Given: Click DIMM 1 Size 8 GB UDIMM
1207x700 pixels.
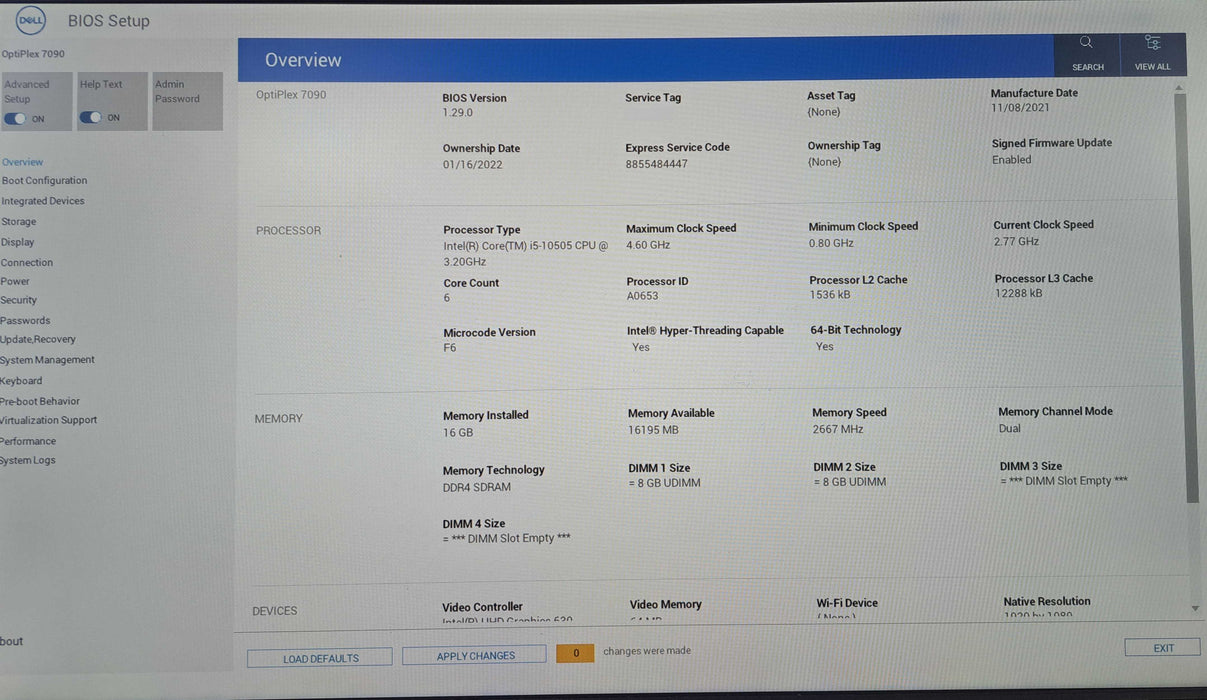Looking at the screenshot, I should 664,483.
